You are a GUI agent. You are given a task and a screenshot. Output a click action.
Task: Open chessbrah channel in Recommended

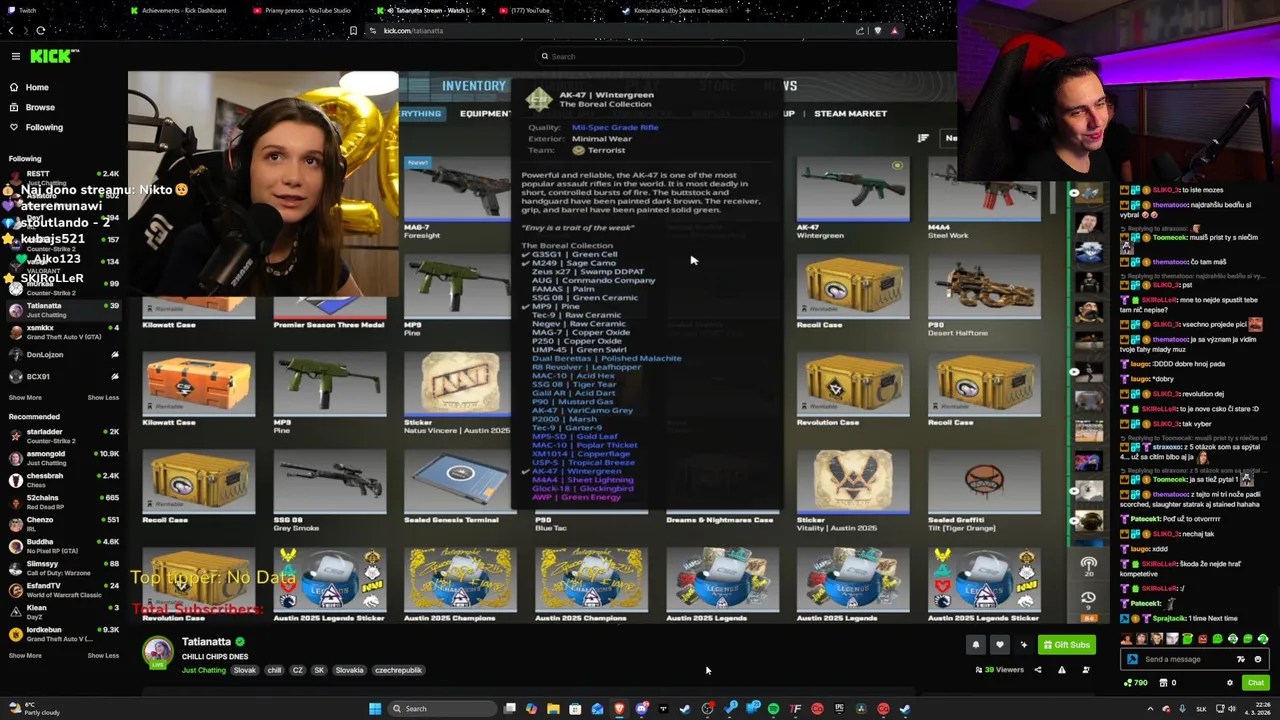pos(64,480)
